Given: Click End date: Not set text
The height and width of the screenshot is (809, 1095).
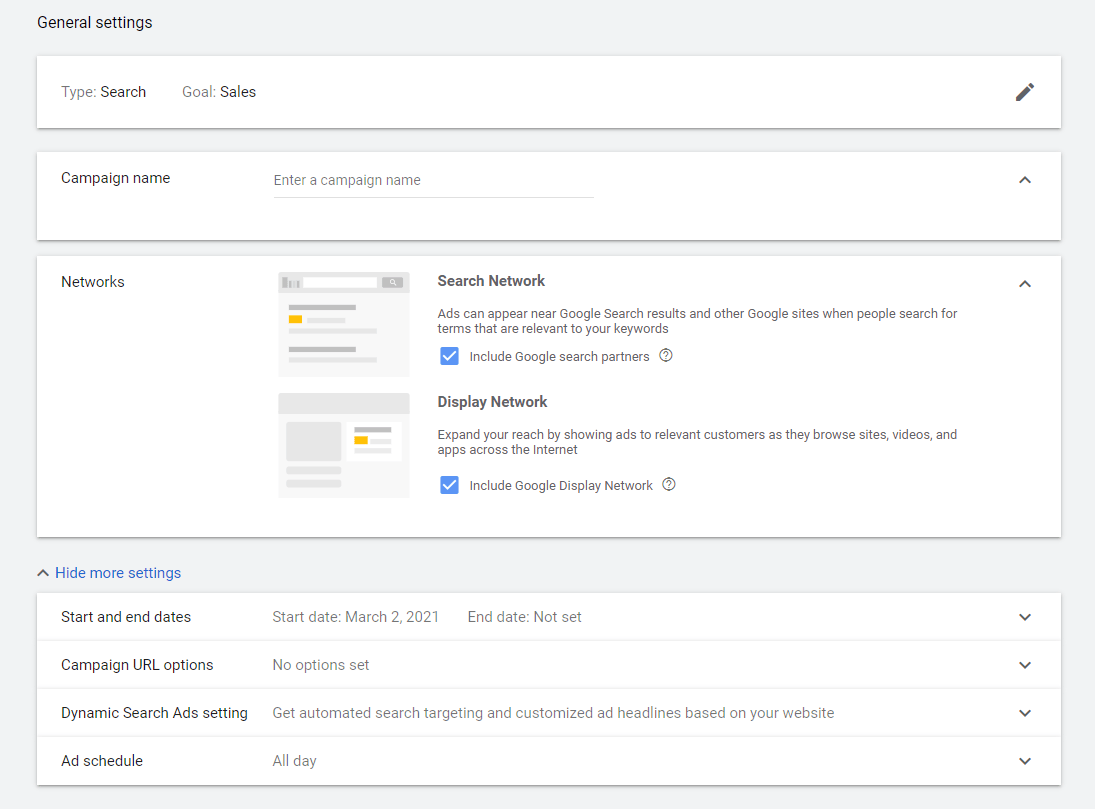Looking at the screenshot, I should (524, 617).
